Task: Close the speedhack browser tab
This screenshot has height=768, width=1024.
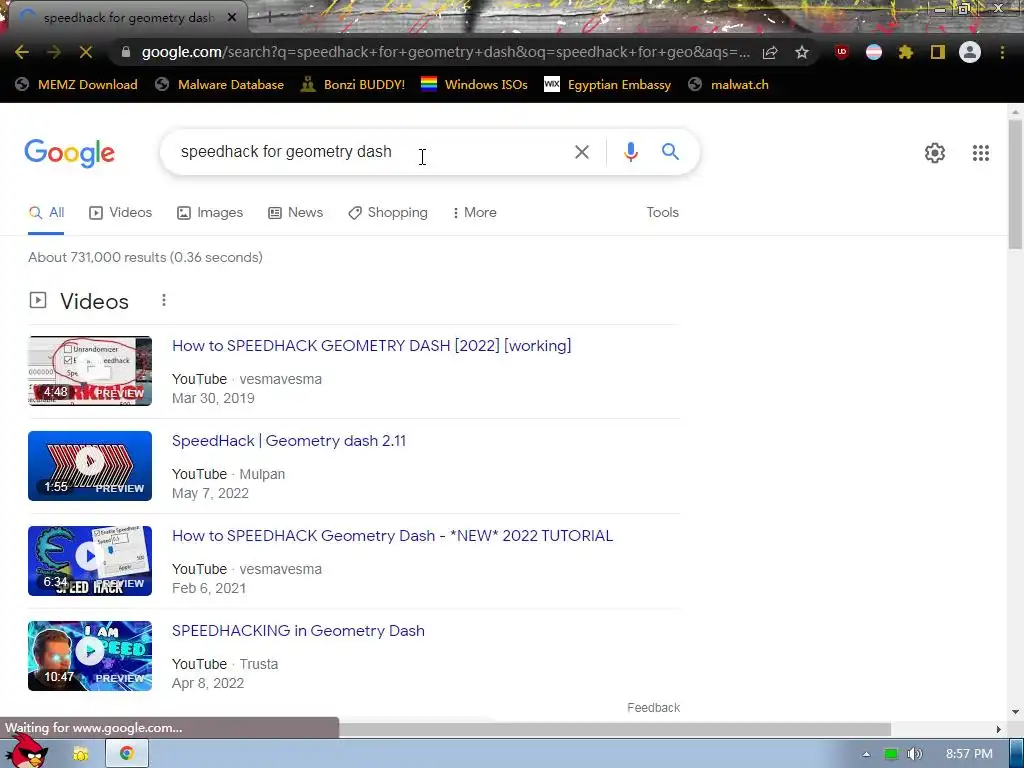Action: point(232,18)
